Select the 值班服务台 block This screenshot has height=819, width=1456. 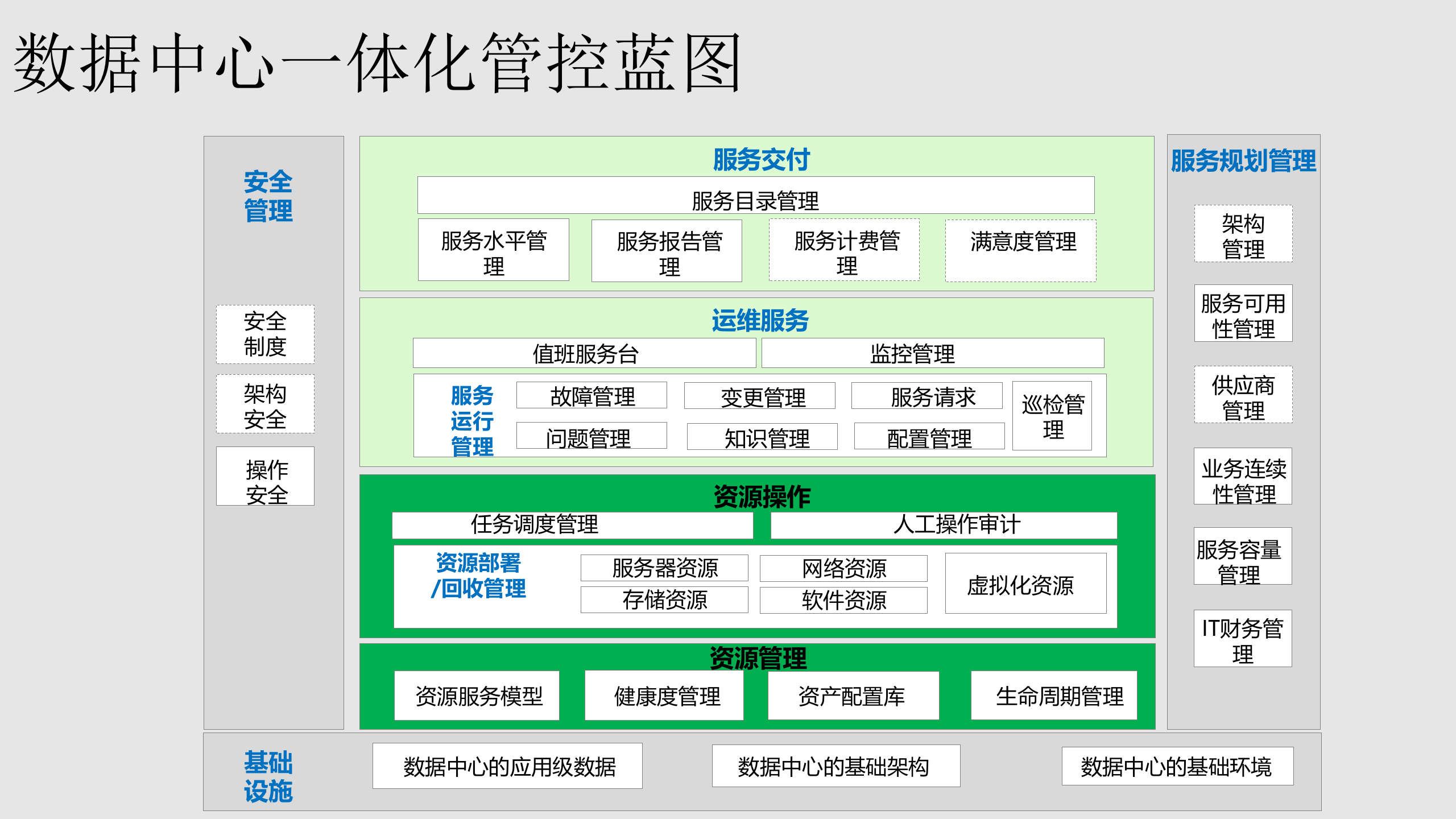click(x=584, y=353)
